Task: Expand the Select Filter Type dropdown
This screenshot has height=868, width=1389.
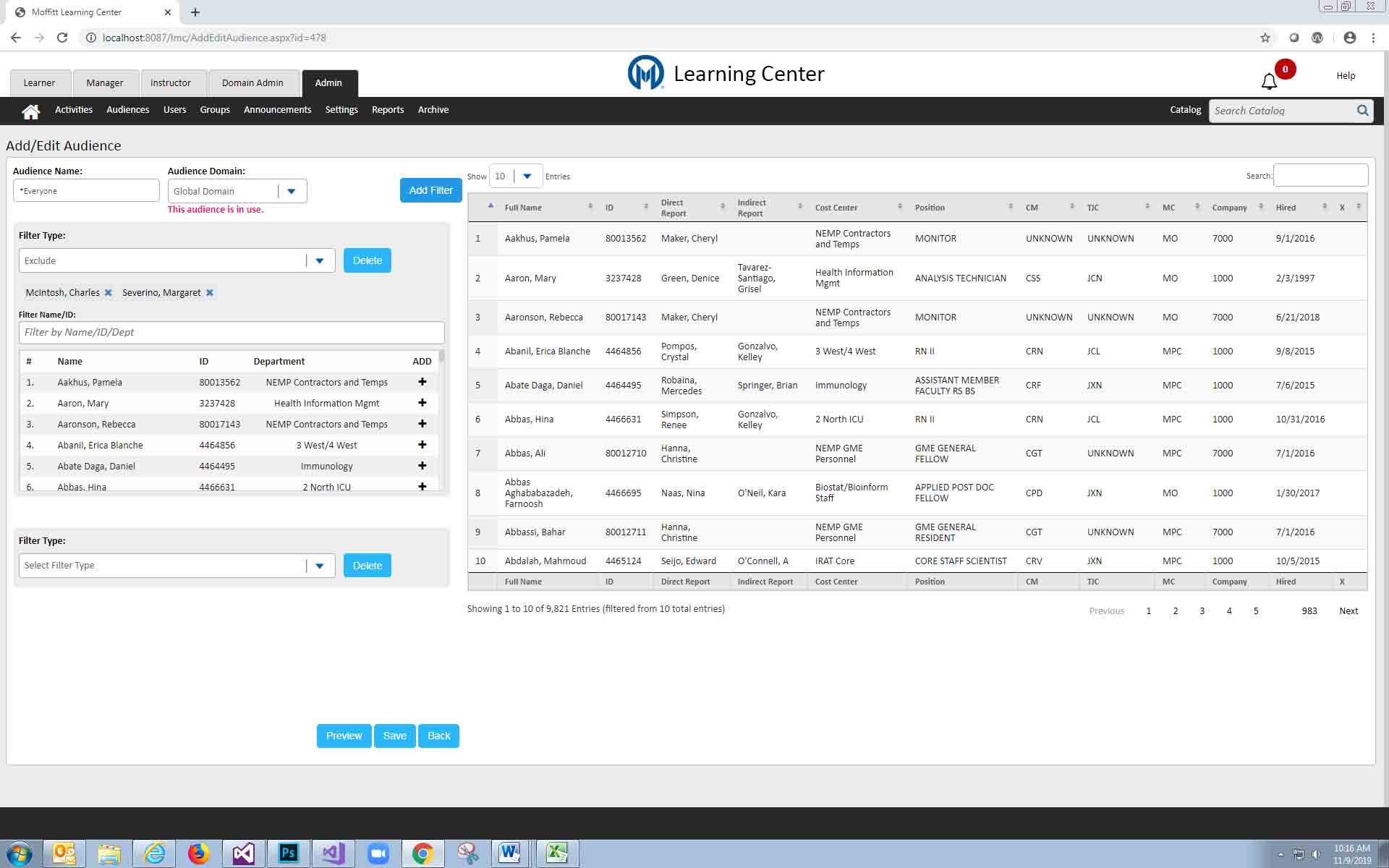Action: [x=319, y=566]
